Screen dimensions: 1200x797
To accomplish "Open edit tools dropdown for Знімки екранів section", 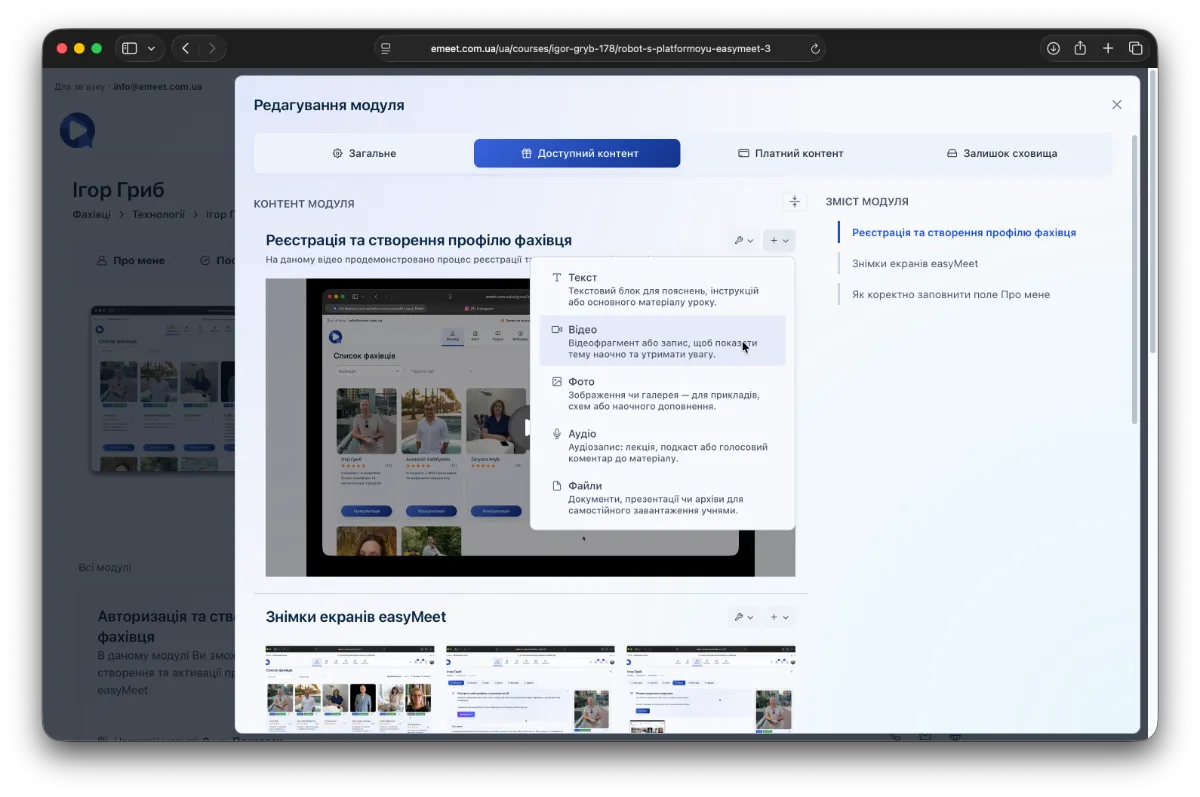I will point(743,617).
